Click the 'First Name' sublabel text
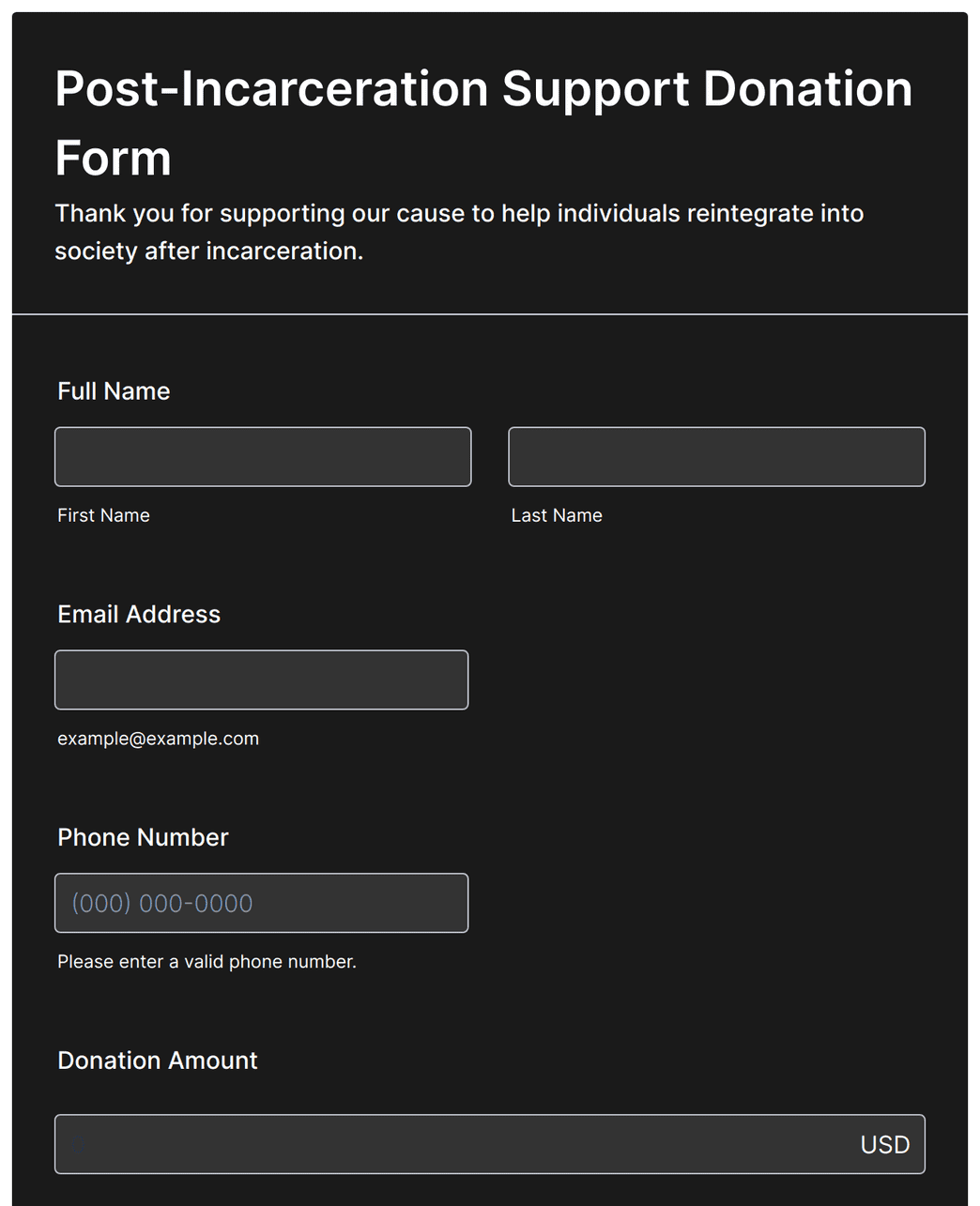Viewport: 980px width, 1206px height. point(103,515)
